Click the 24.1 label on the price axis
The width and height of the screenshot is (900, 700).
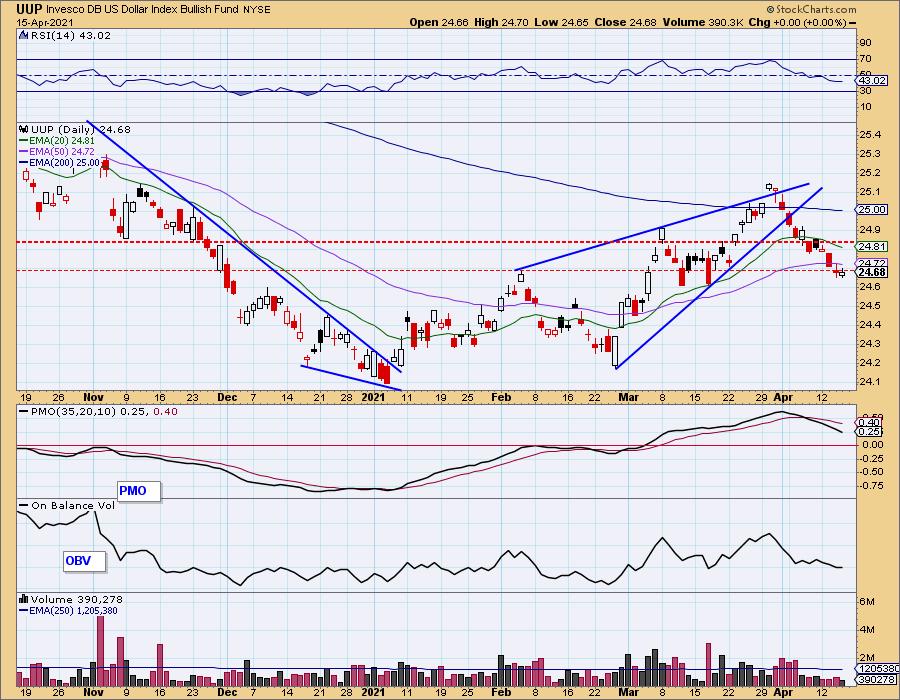click(x=870, y=382)
